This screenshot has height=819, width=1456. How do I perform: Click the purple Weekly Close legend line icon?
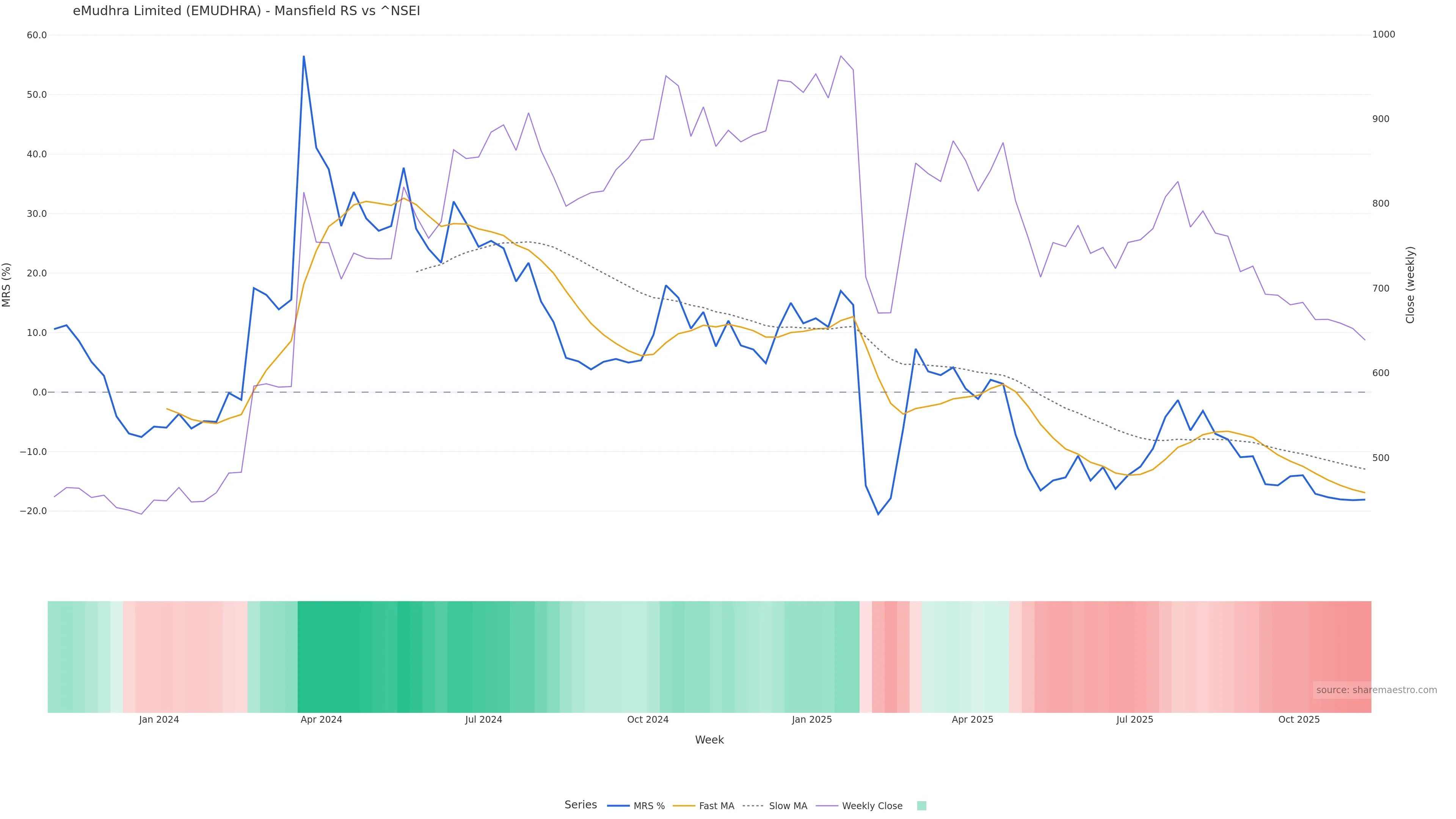(827, 806)
